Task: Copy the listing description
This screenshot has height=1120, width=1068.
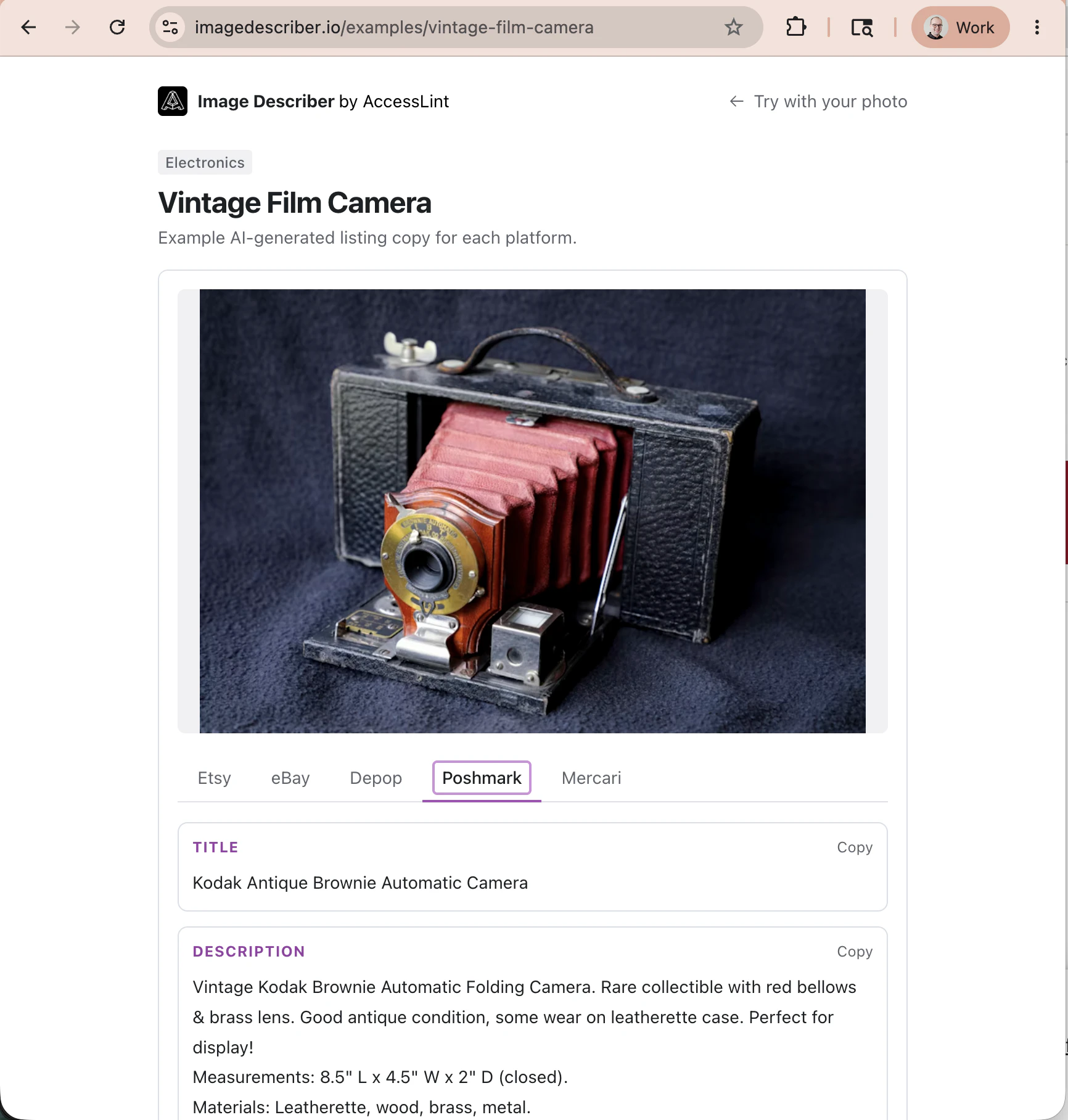Action: (855, 952)
